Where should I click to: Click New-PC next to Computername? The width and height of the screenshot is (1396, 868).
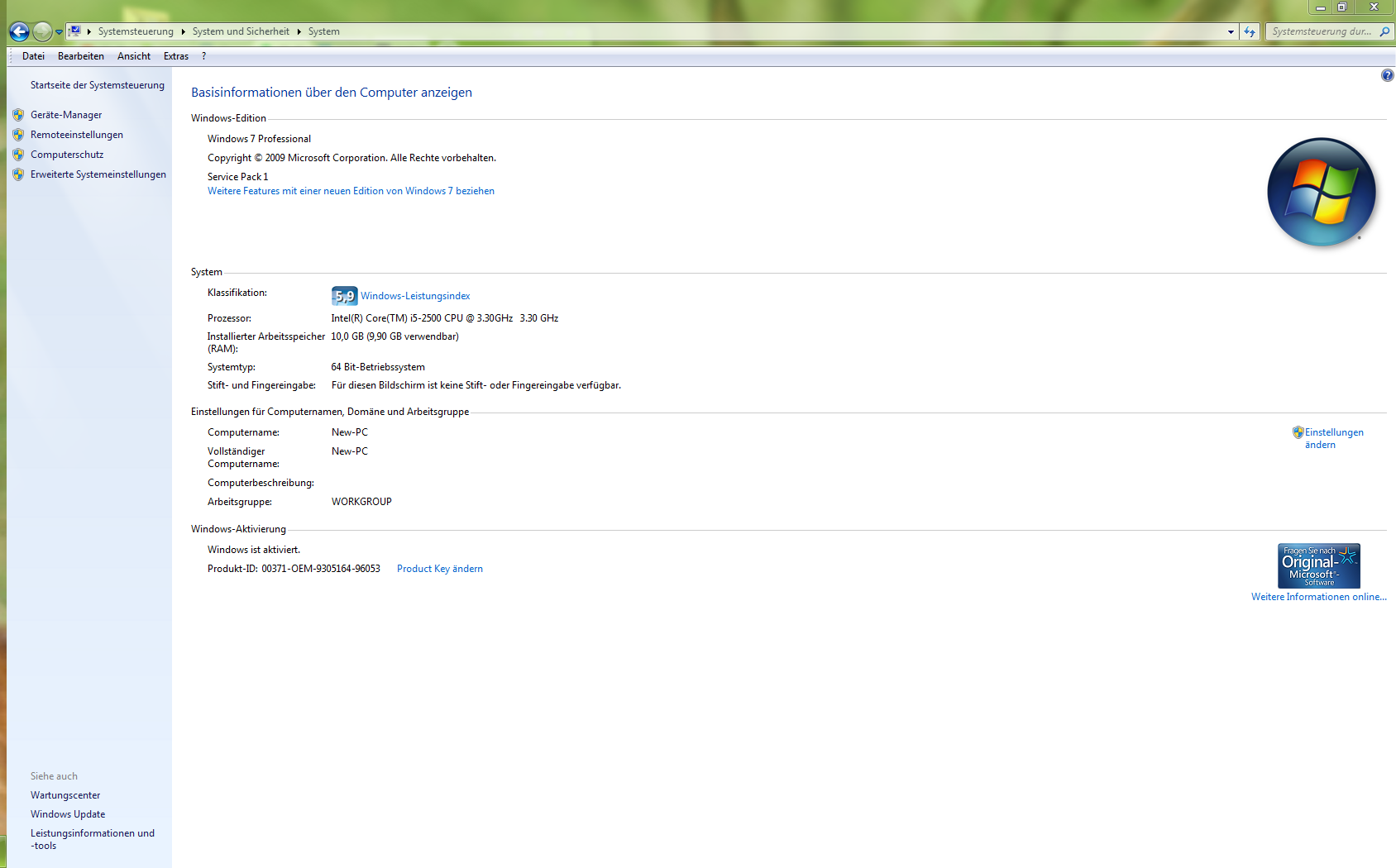(350, 432)
